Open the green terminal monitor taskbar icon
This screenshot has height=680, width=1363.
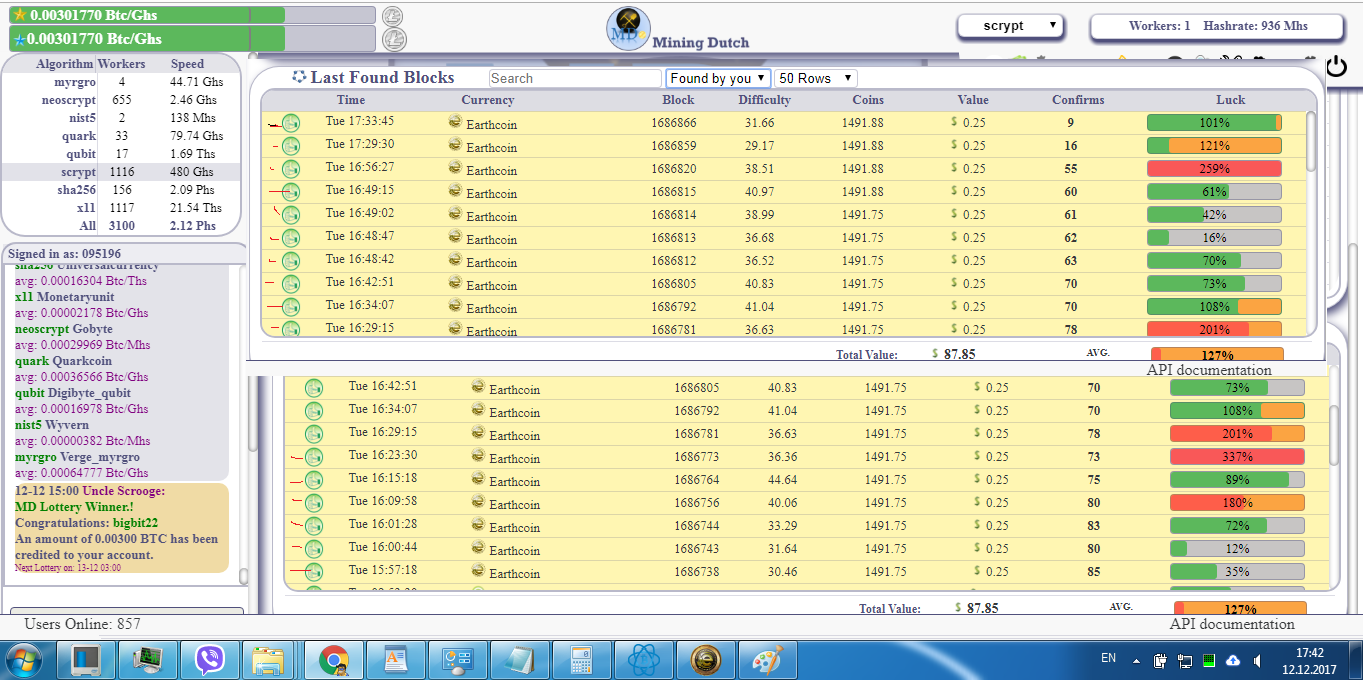pyautogui.click(x=148, y=660)
